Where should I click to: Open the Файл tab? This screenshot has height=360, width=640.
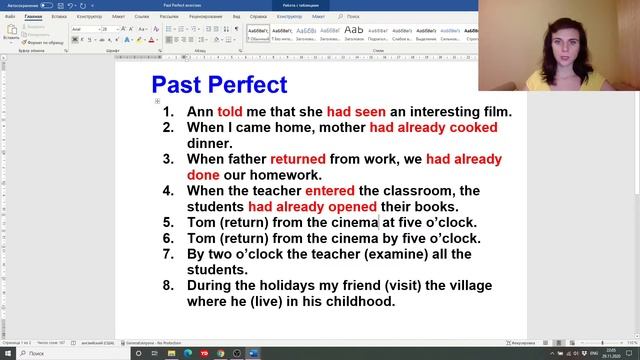pyautogui.click(x=10, y=17)
